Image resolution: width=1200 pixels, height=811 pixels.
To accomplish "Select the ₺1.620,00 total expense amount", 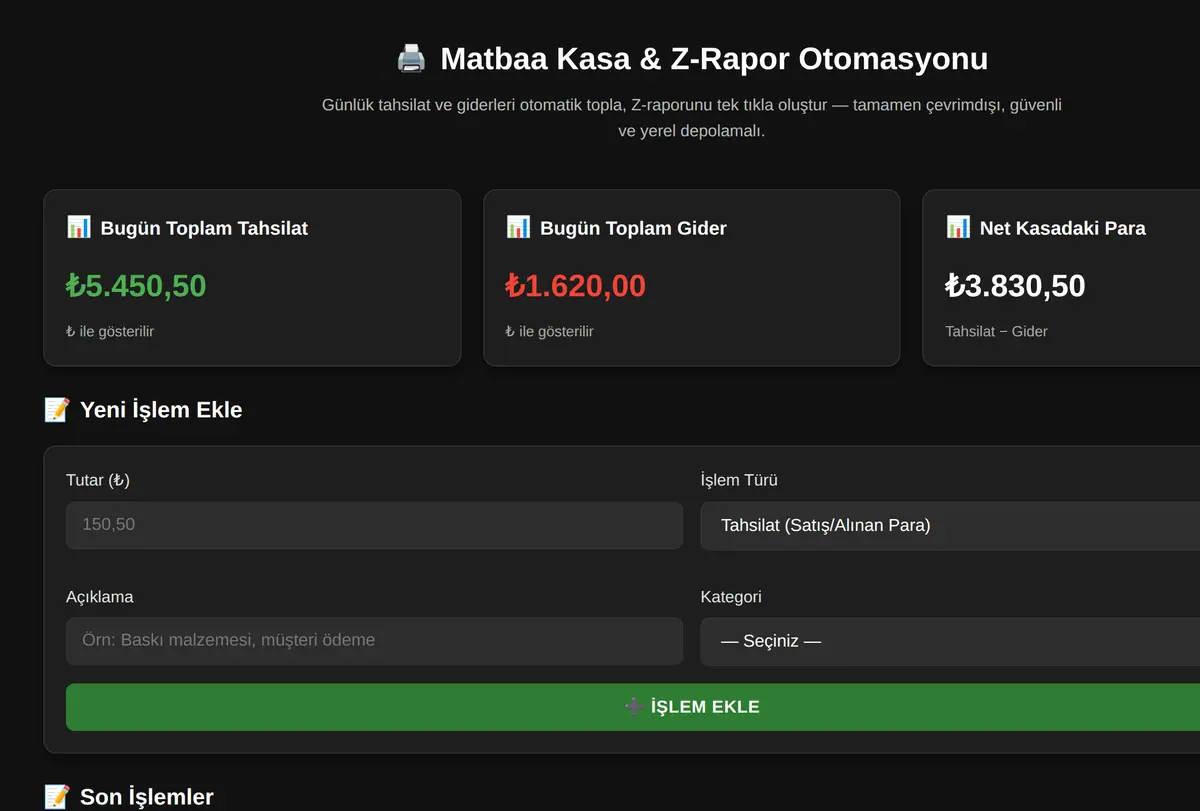I will tap(576, 286).
